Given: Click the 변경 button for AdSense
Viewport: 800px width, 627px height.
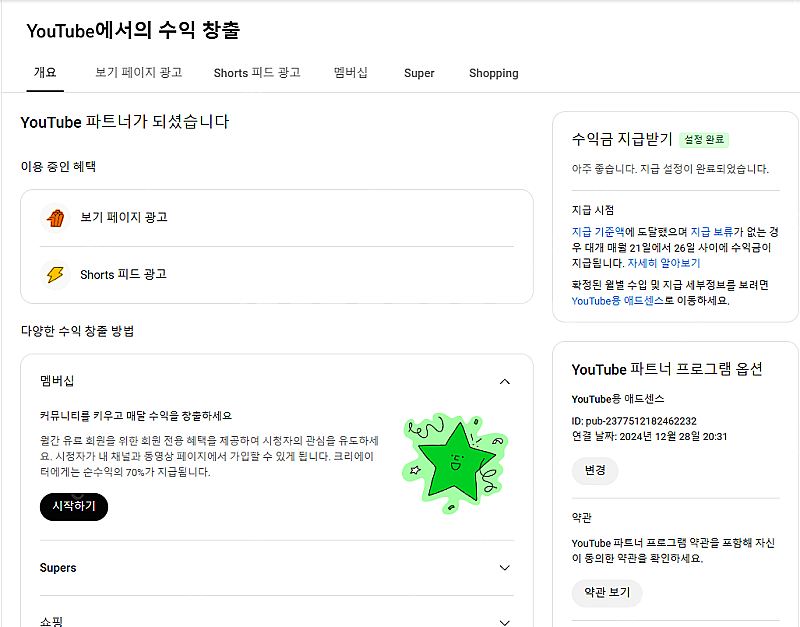Looking at the screenshot, I should [595, 470].
